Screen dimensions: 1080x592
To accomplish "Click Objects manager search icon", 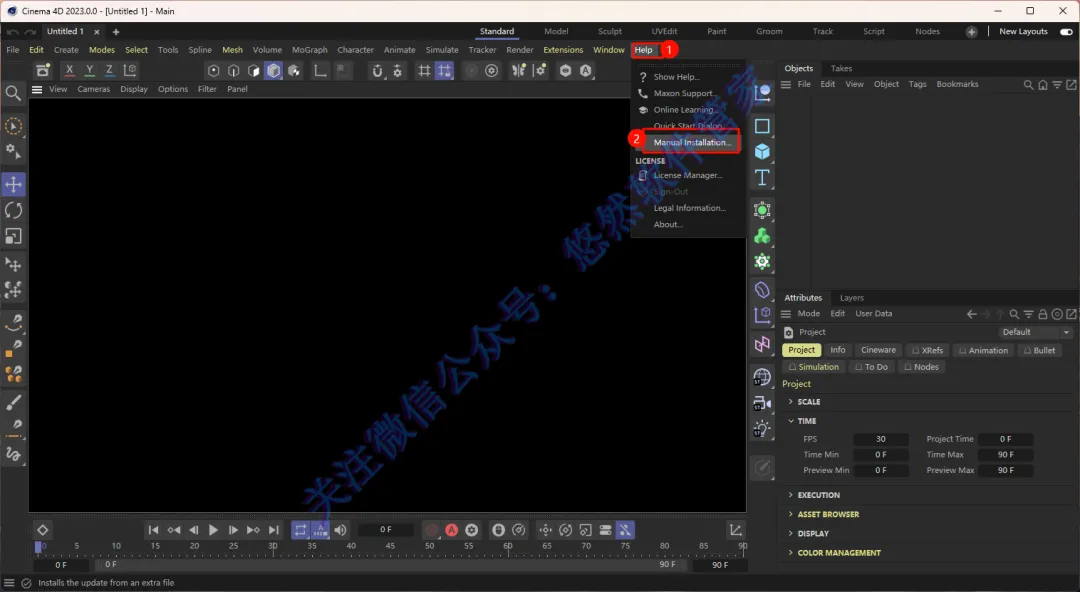I will click(x=1028, y=85).
